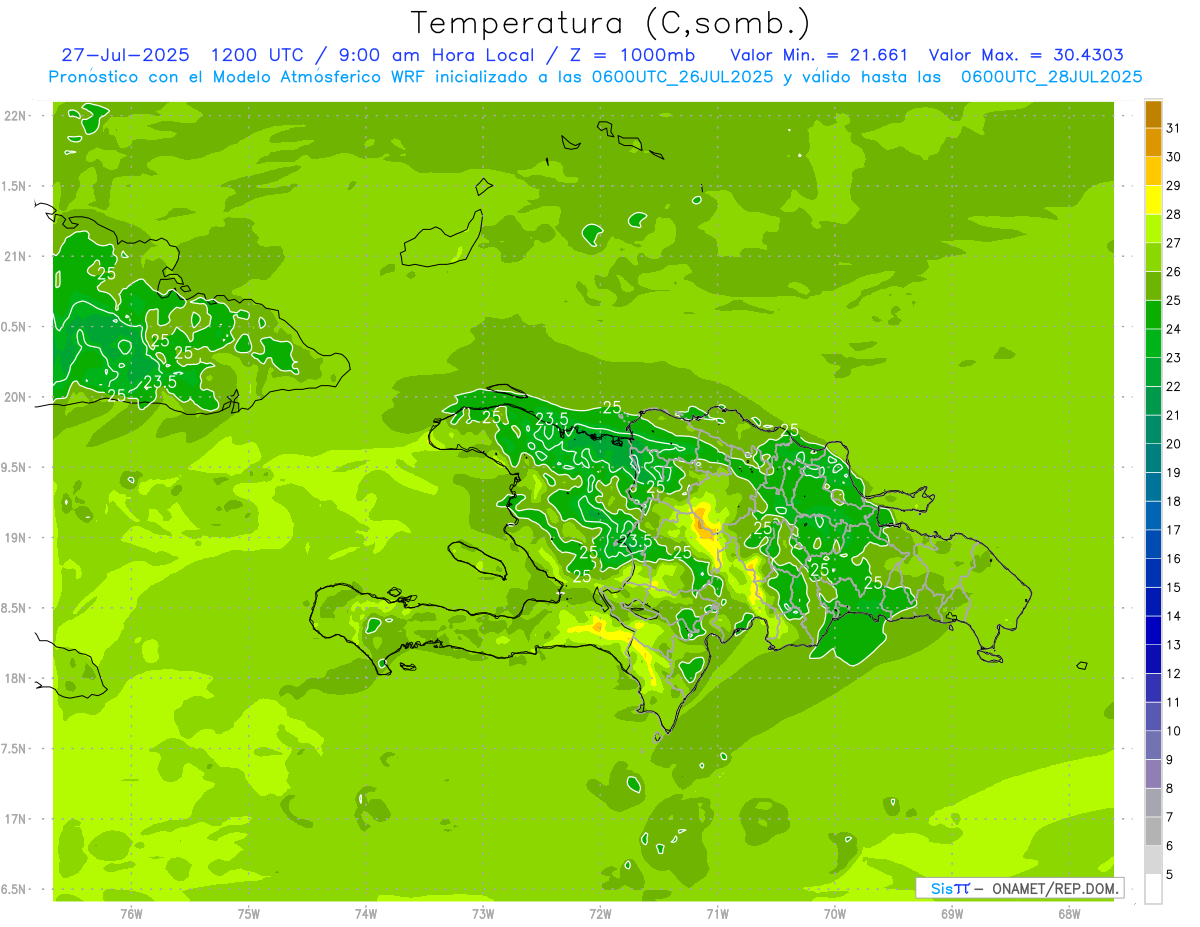Click the "9.5N" latitude label
Screen dimensions: 1200x927
[x=15, y=467]
